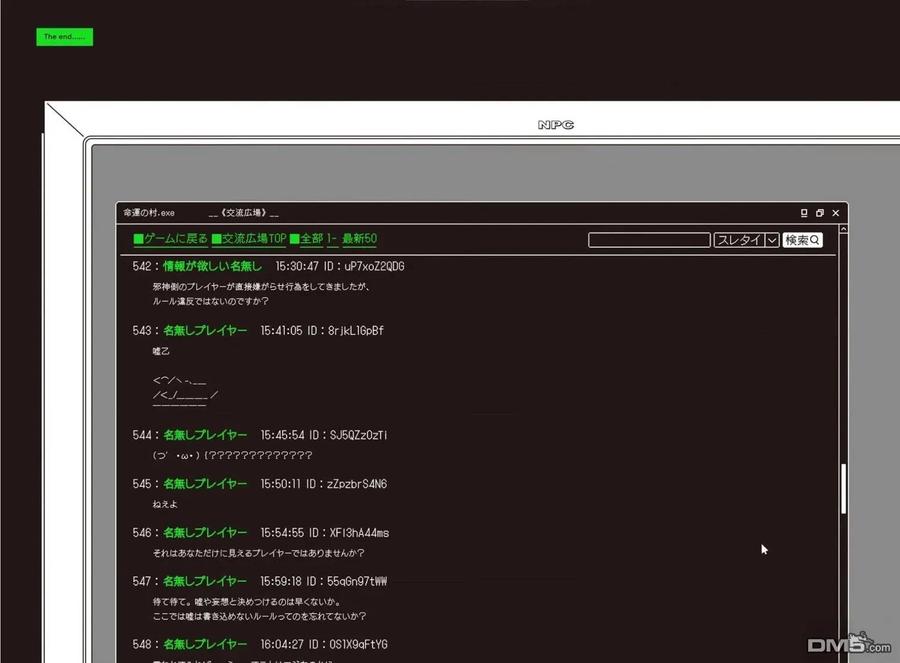Open the 'ゲームに戻る' link
The width and height of the screenshot is (900, 663).
click(x=170, y=239)
